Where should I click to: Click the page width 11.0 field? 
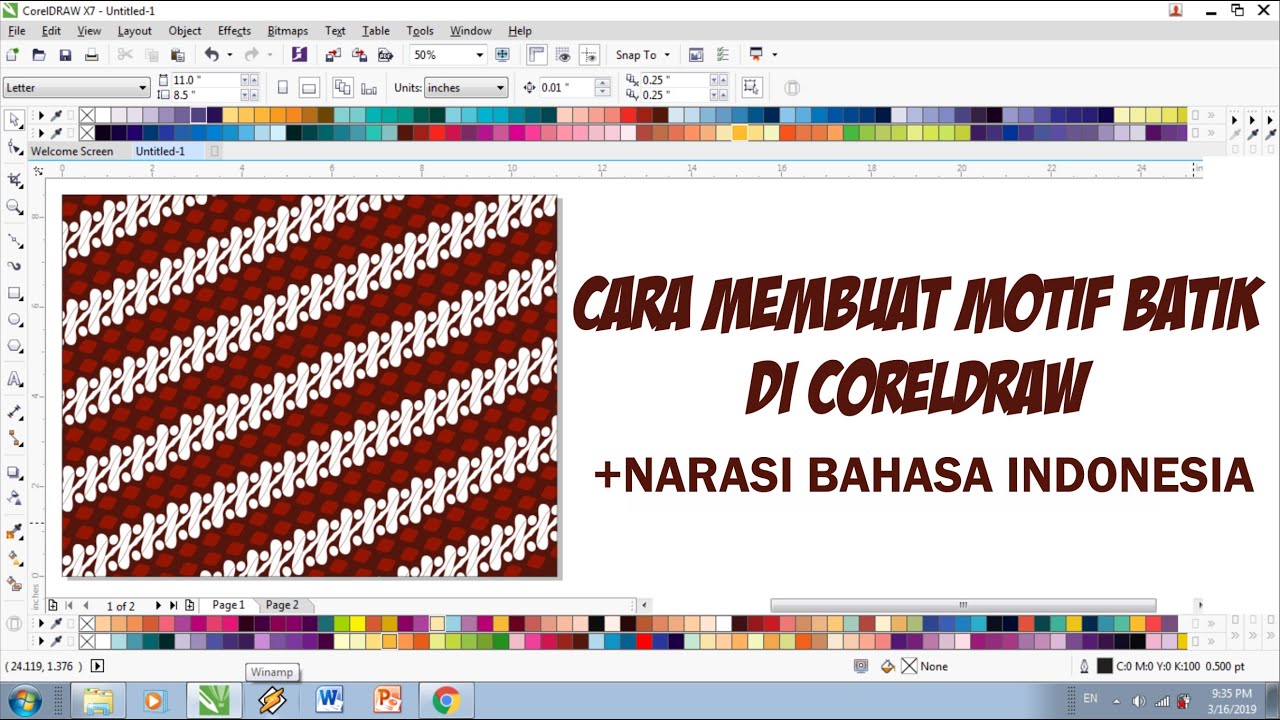click(x=205, y=80)
